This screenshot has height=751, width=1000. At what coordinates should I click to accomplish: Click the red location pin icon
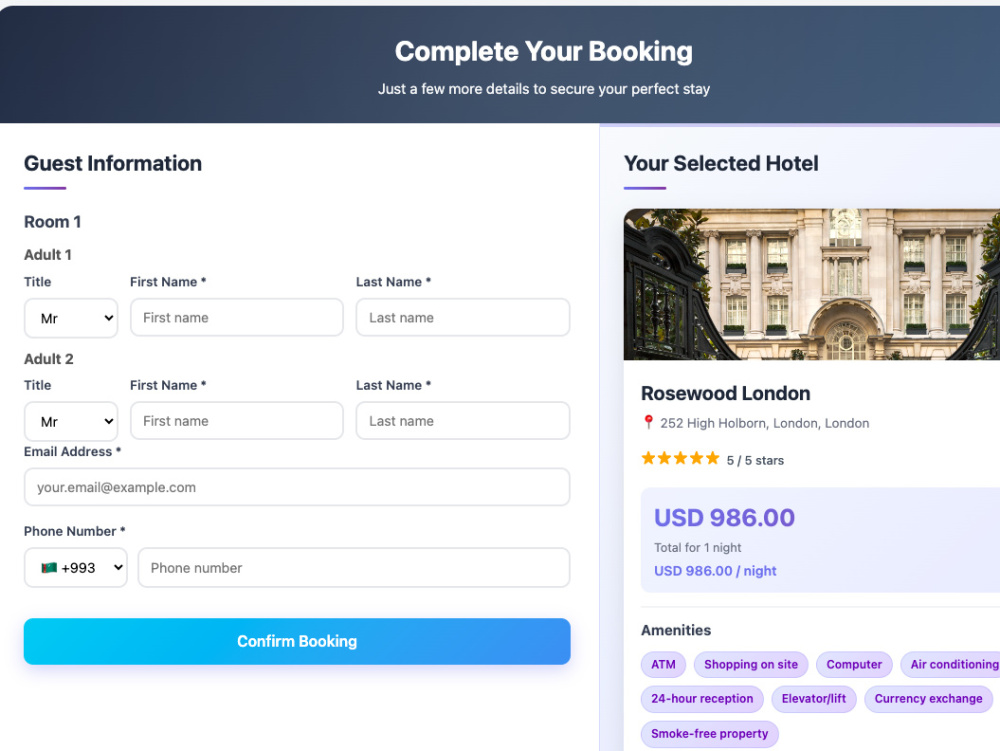pos(648,422)
